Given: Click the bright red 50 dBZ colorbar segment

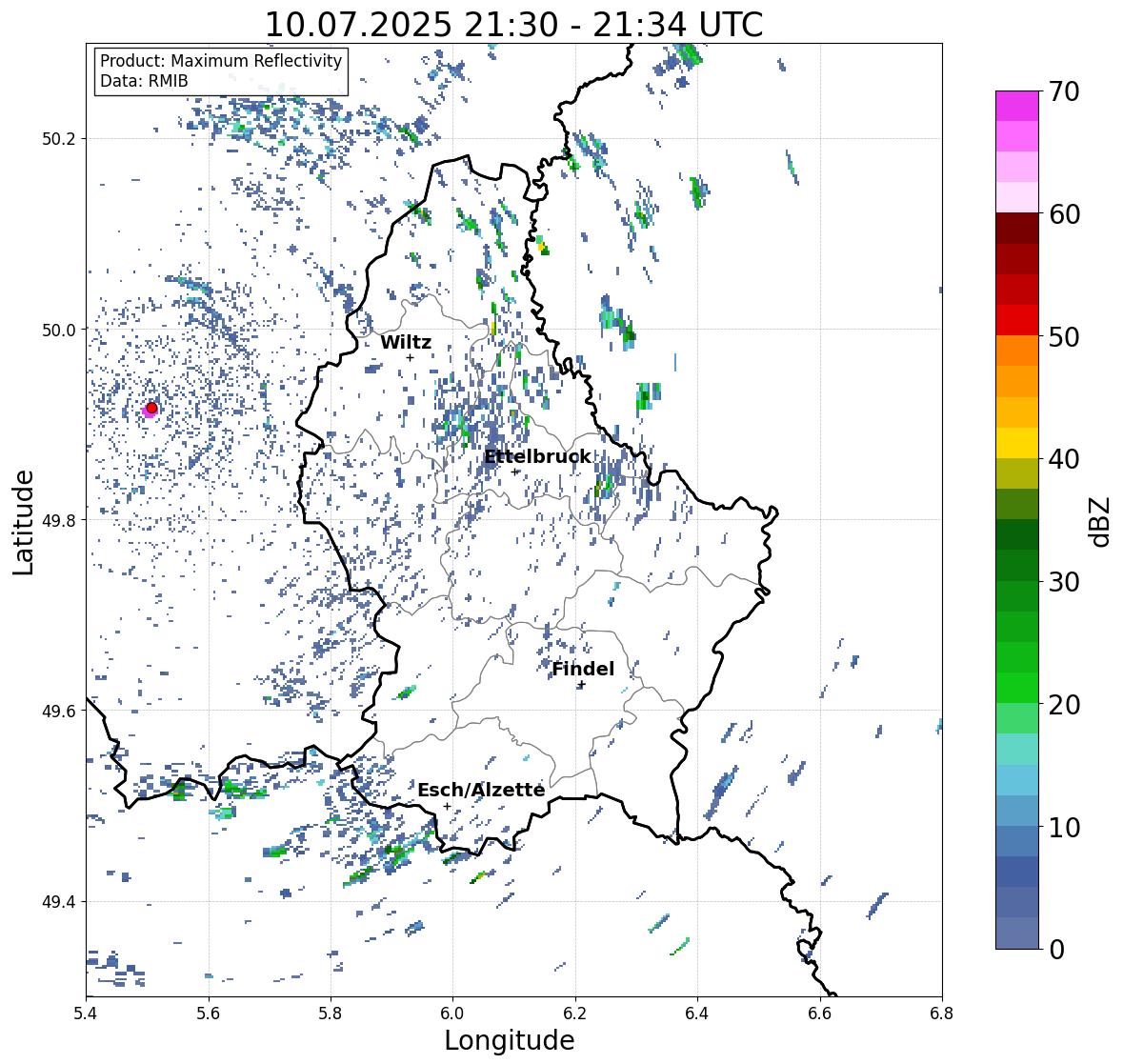Looking at the screenshot, I should (1017, 320).
